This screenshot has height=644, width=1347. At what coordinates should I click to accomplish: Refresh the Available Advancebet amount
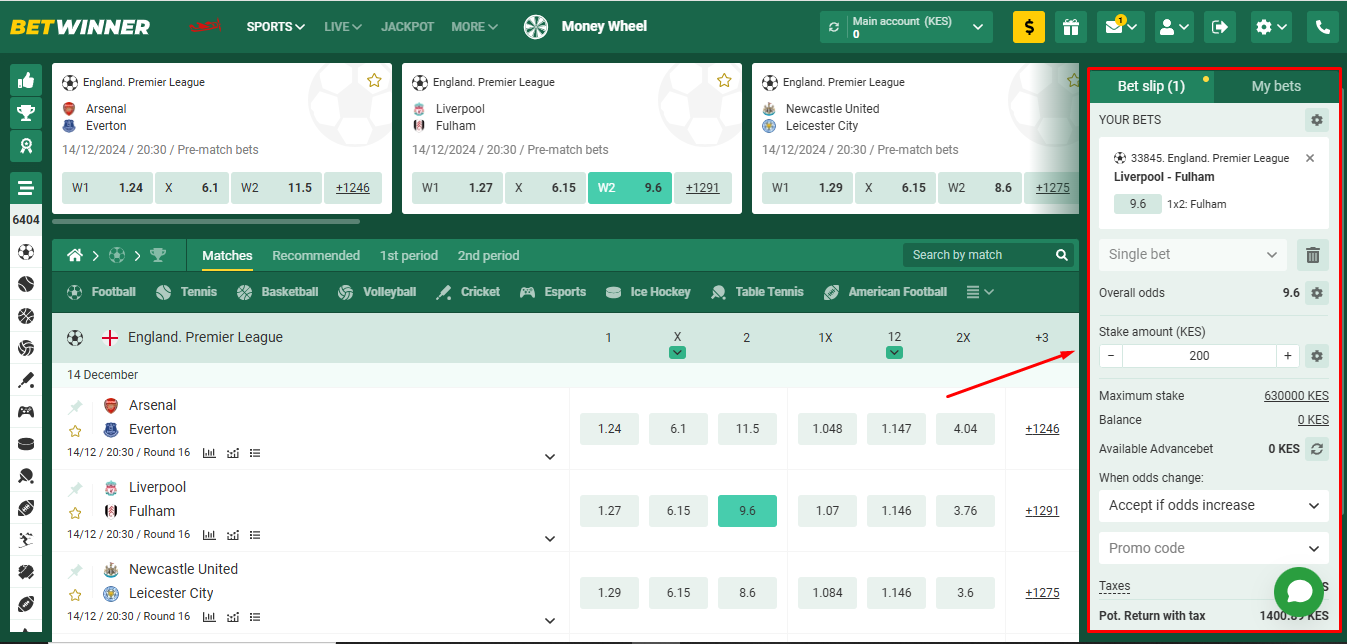(x=1317, y=449)
